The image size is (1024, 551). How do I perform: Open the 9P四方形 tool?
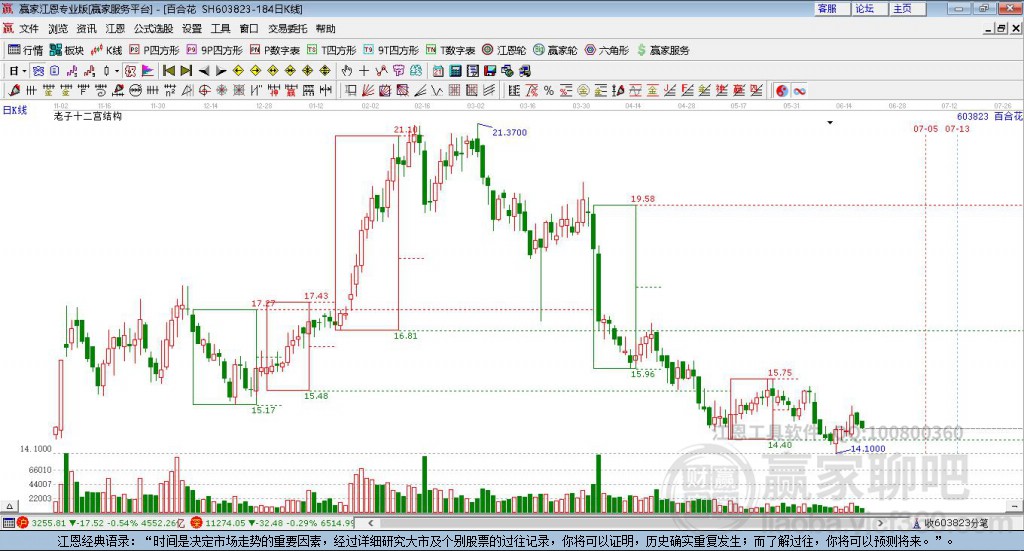coord(214,50)
